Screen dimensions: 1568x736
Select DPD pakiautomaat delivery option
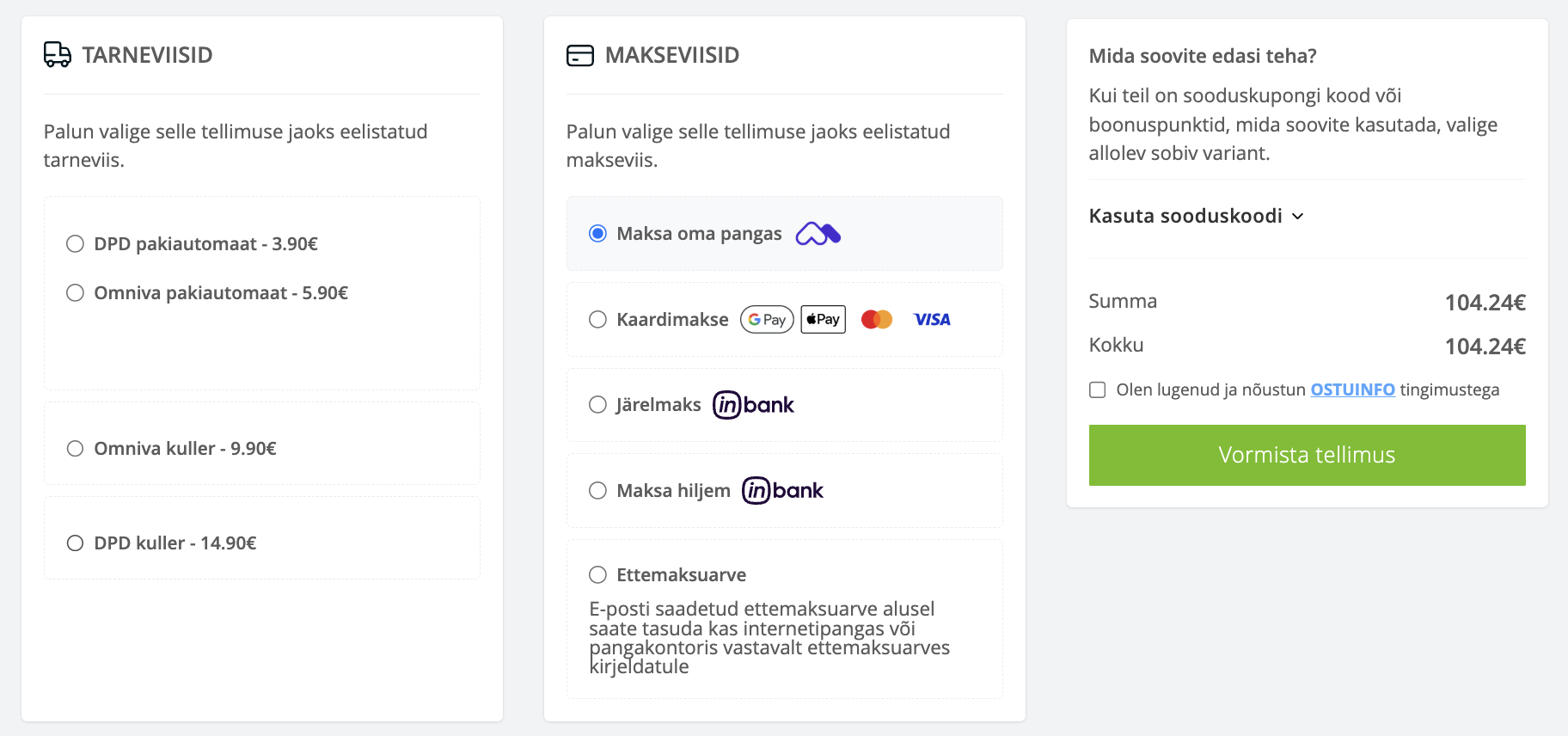(76, 244)
